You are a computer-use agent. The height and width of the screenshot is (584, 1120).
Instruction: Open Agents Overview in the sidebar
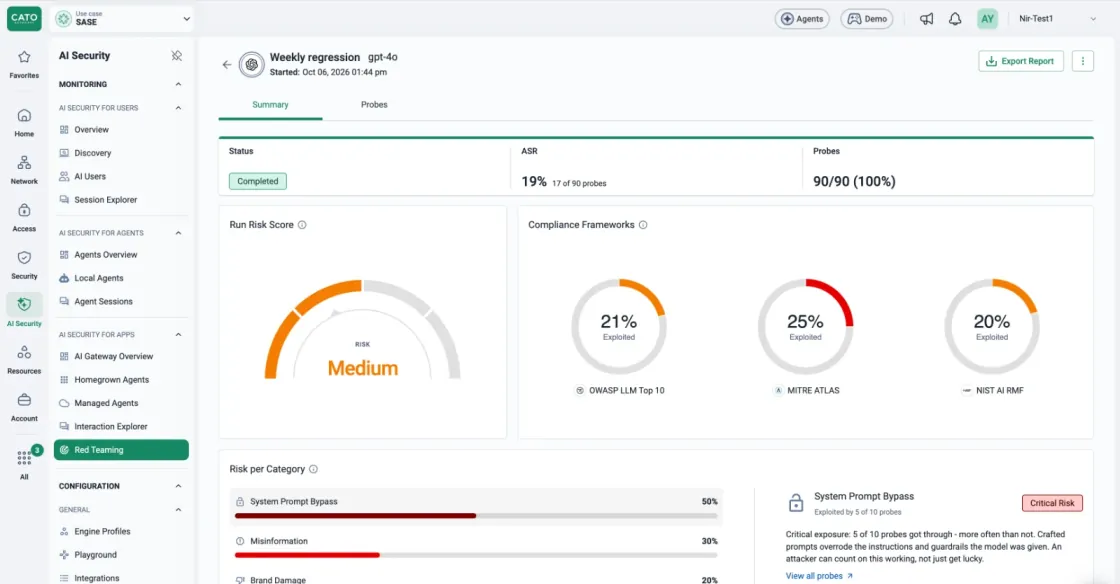pos(121,255)
